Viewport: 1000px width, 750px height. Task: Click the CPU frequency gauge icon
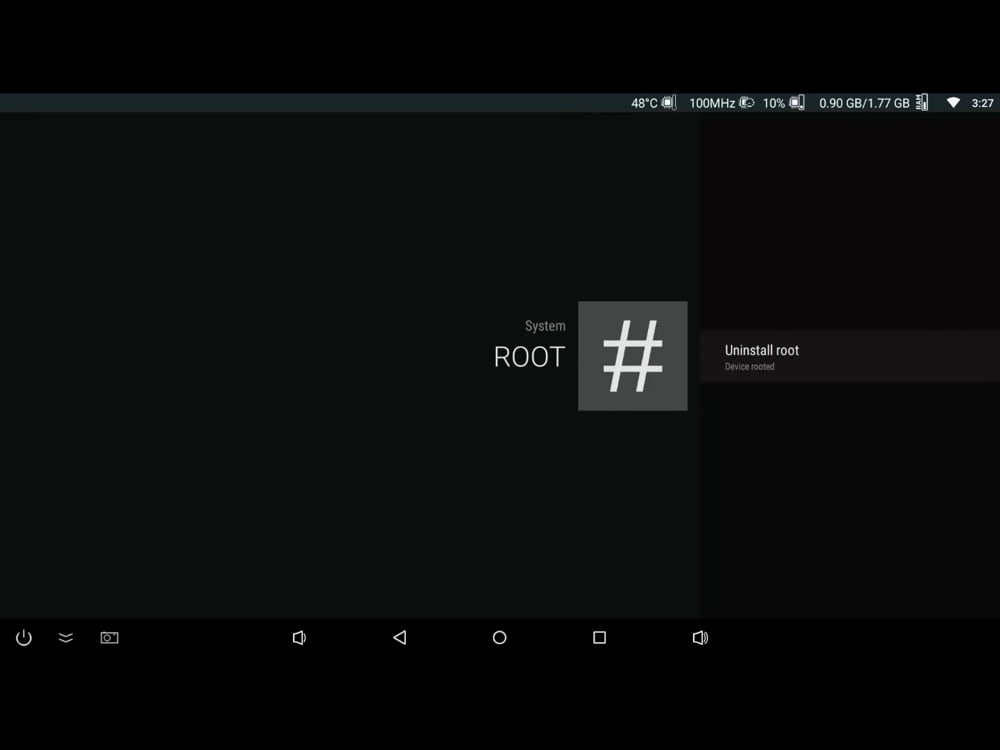(x=746, y=102)
